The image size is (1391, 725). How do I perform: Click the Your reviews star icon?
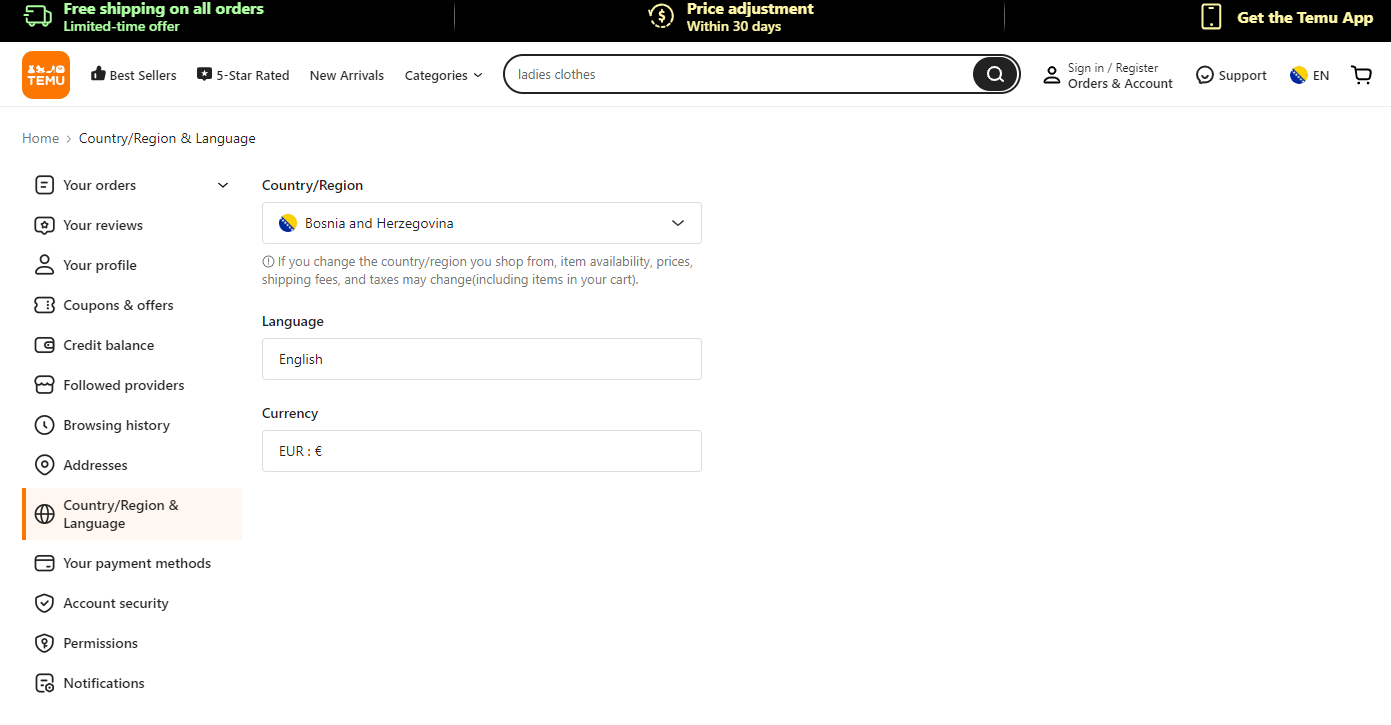tap(44, 225)
